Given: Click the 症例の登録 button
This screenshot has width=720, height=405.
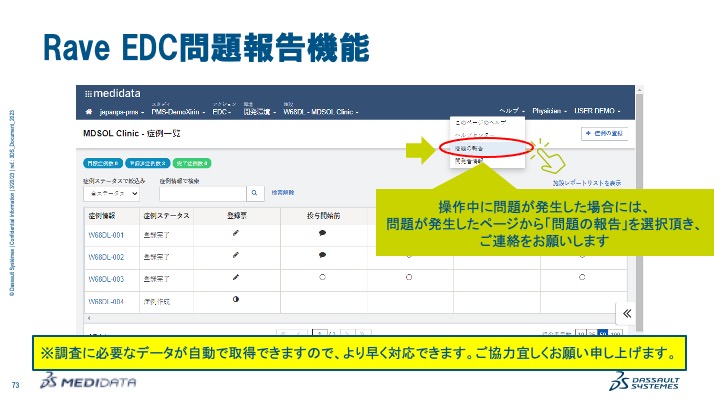Looking at the screenshot, I should pos(603,133).
